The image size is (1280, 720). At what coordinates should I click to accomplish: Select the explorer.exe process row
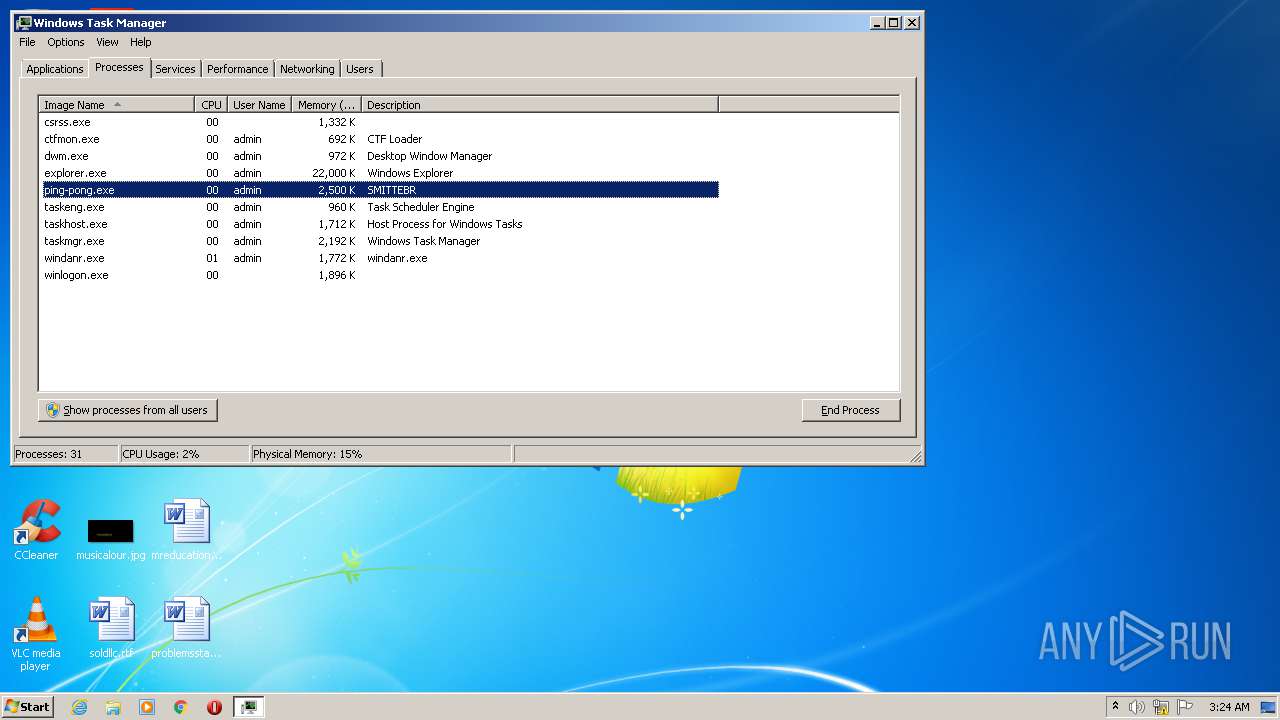[x=379, y=173]
